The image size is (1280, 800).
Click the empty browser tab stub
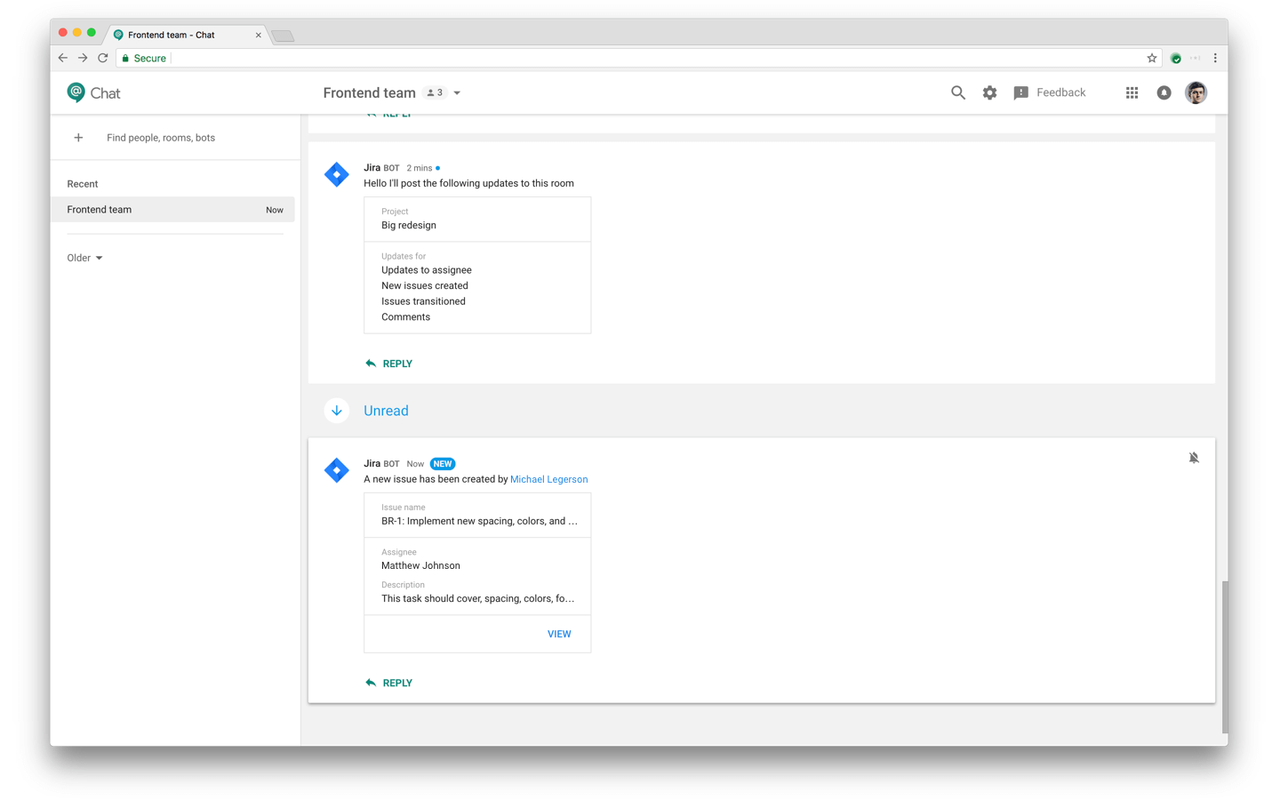[x=281, y=34]
